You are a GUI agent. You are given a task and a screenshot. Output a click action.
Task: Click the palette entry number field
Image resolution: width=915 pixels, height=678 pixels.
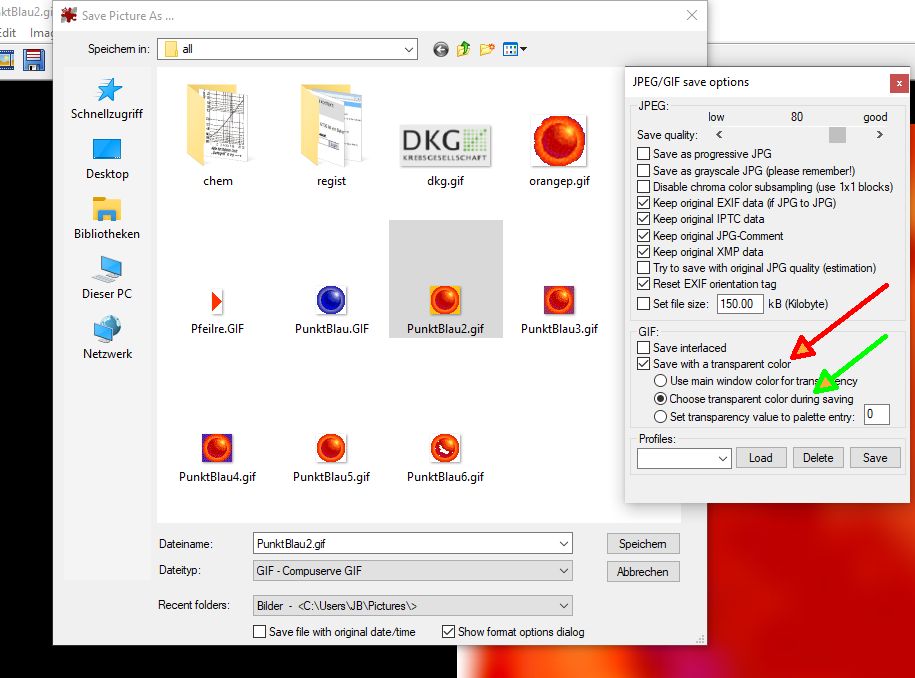pyautogui.click(x=876, y=414)
